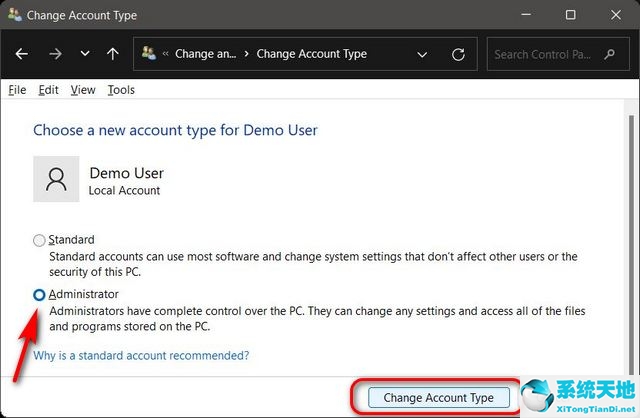Maximize the Change Account Type window
This screenshot has width=640, height=418.
[571, 15]
